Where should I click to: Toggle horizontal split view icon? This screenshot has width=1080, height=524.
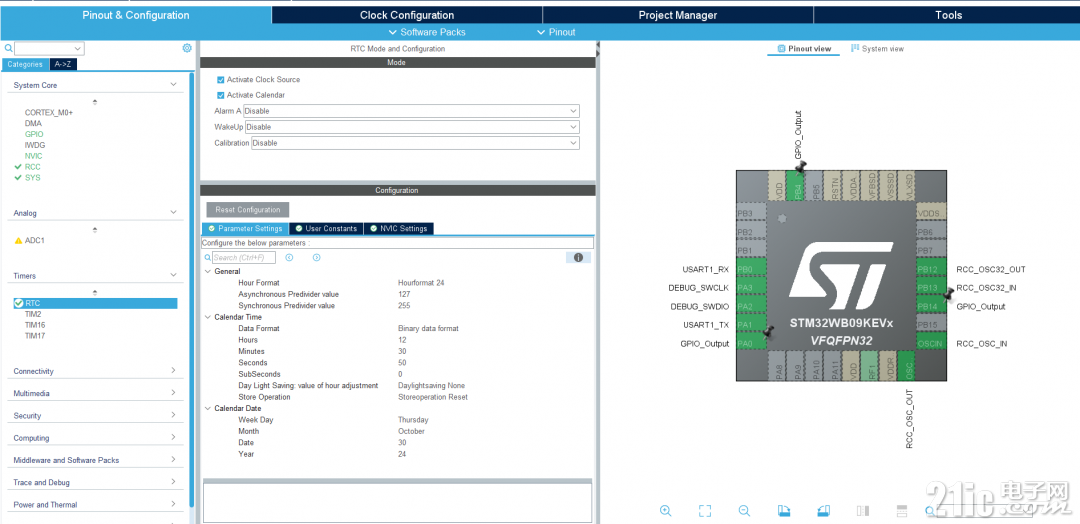(x=902, y=510)
